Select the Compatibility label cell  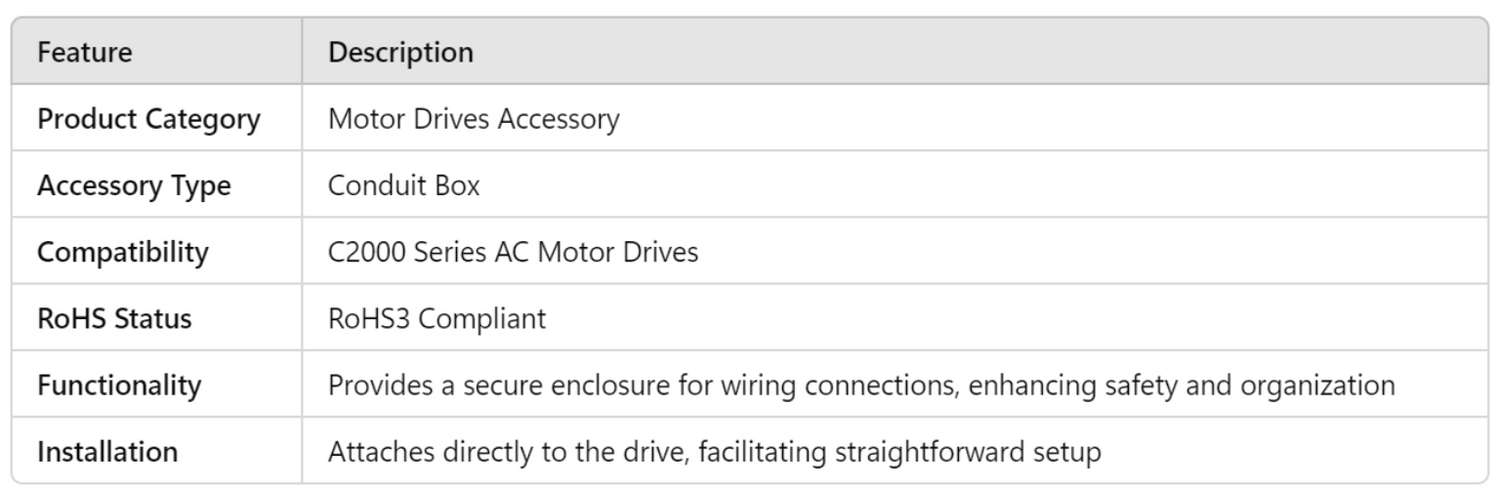[123, 252]
